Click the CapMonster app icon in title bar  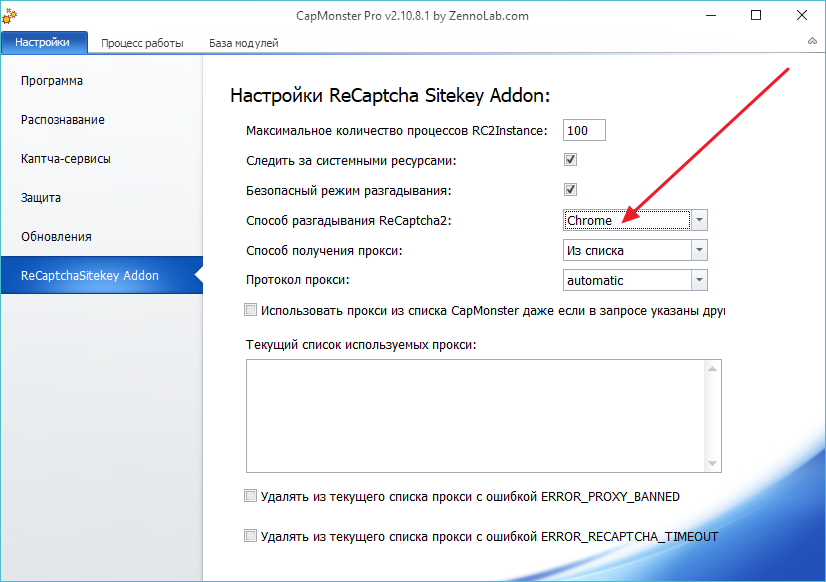[8, 16]
